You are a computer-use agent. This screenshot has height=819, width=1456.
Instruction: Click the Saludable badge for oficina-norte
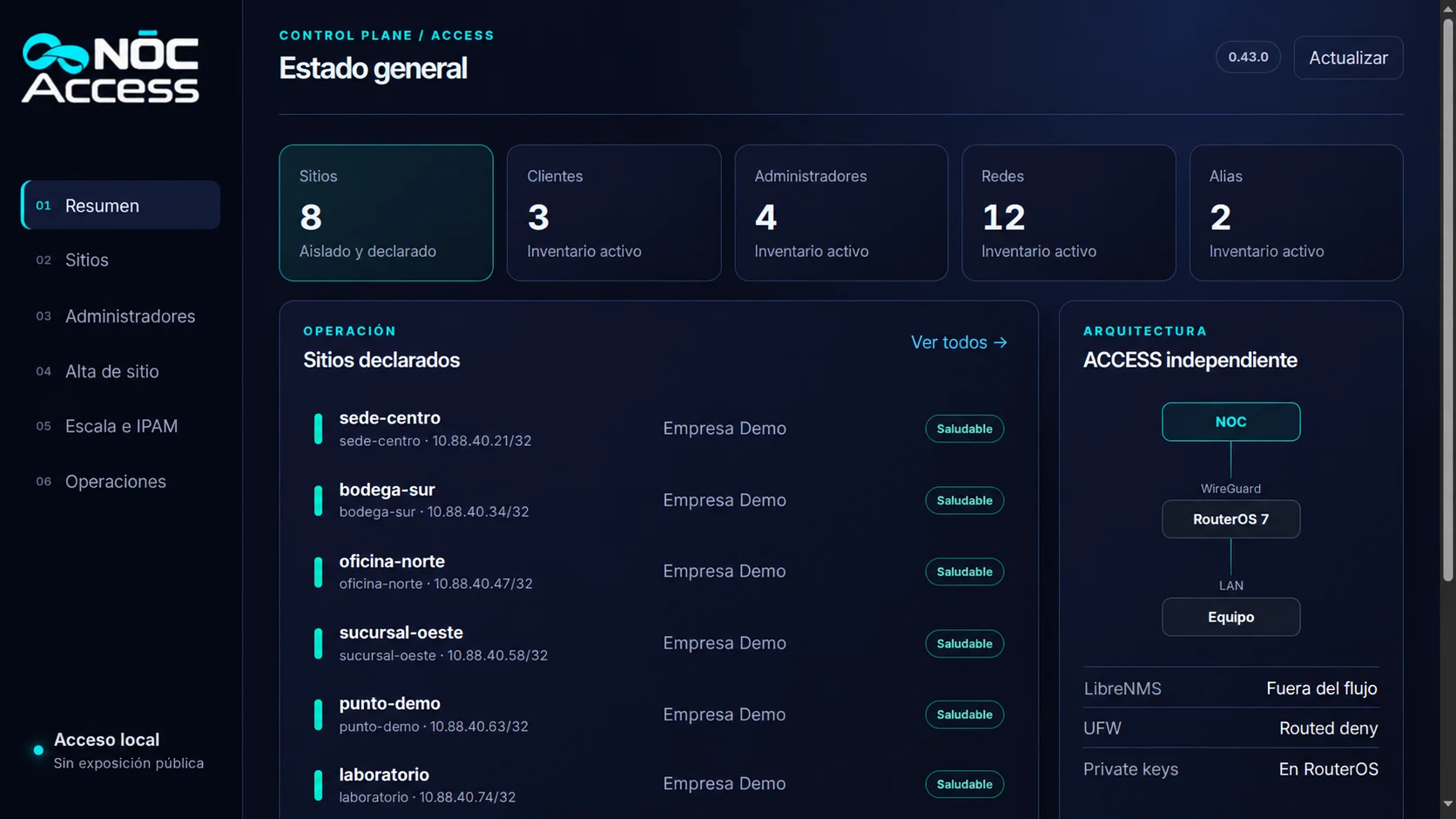click(x=964, y=572)
